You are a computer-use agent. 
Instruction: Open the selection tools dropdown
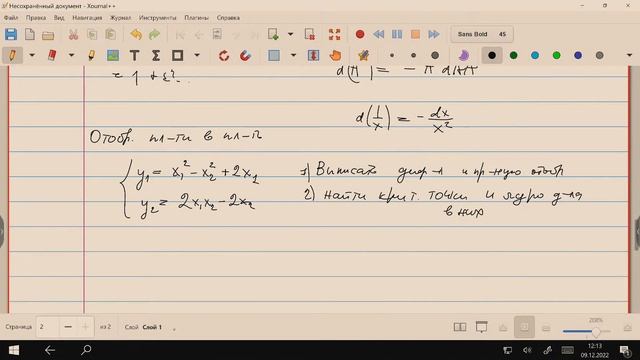(293, 56)
